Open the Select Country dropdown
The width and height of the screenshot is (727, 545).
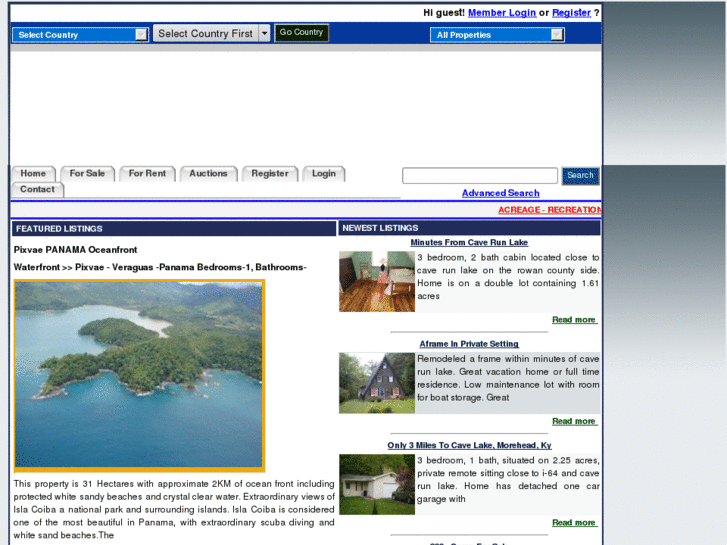(x=80, y=35)
